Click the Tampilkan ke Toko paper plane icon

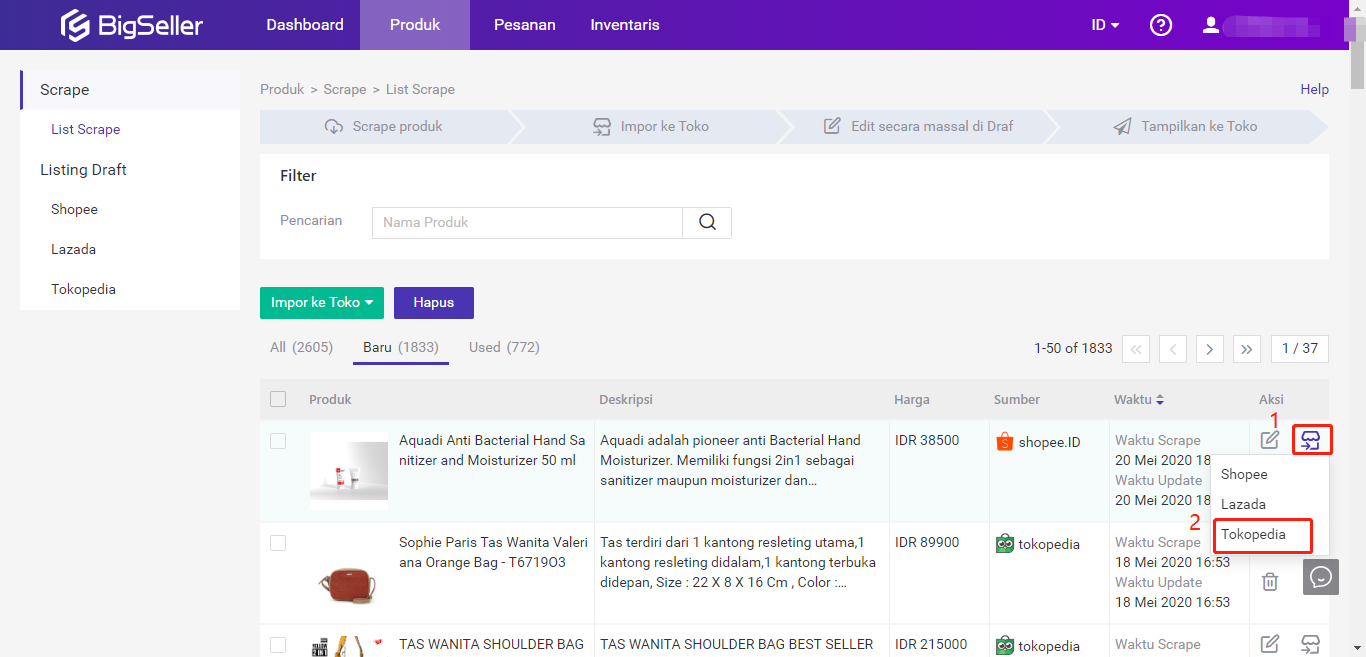pos(1123,127)
